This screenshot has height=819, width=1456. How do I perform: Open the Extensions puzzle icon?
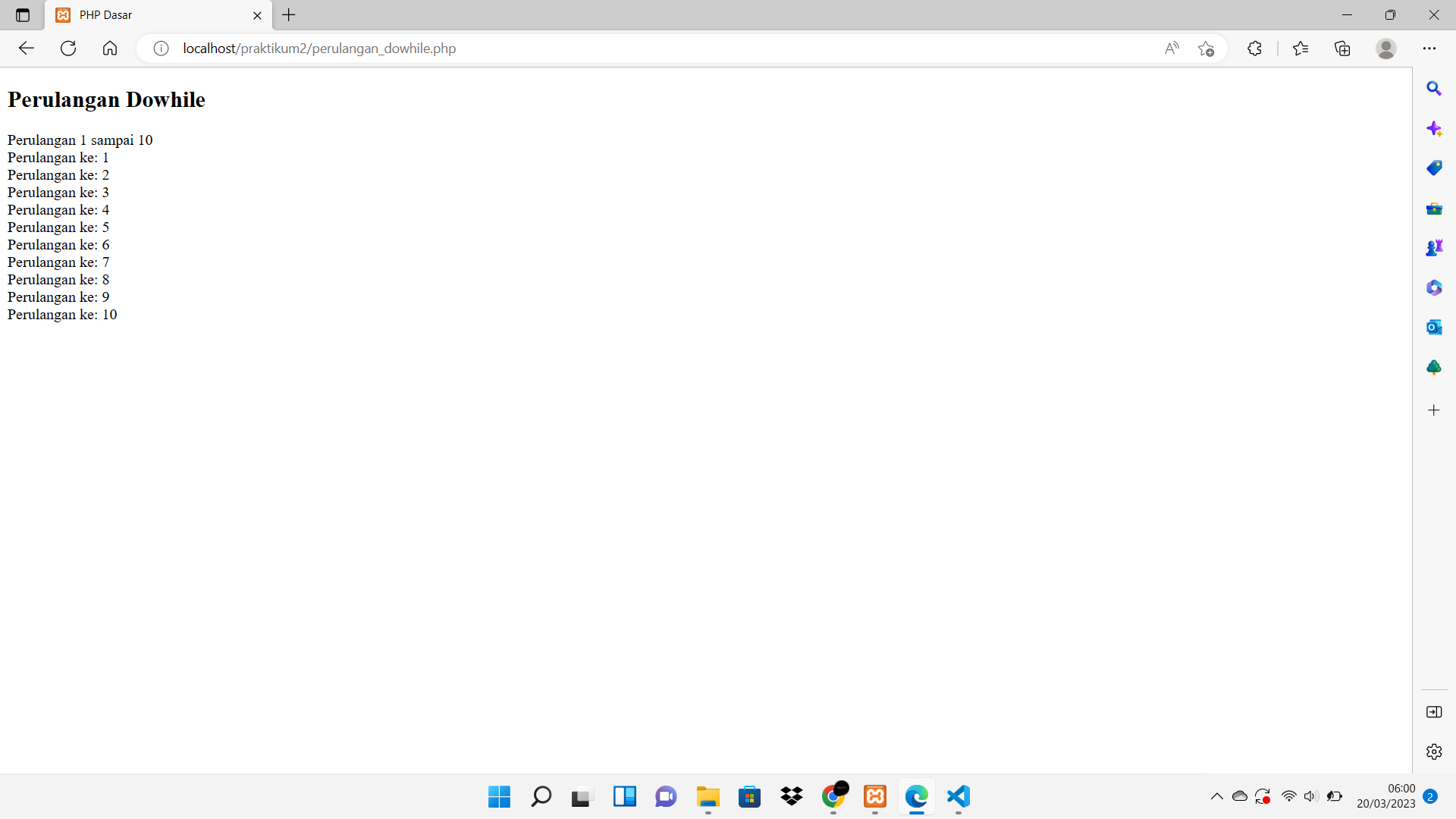tap(1254, 49)
